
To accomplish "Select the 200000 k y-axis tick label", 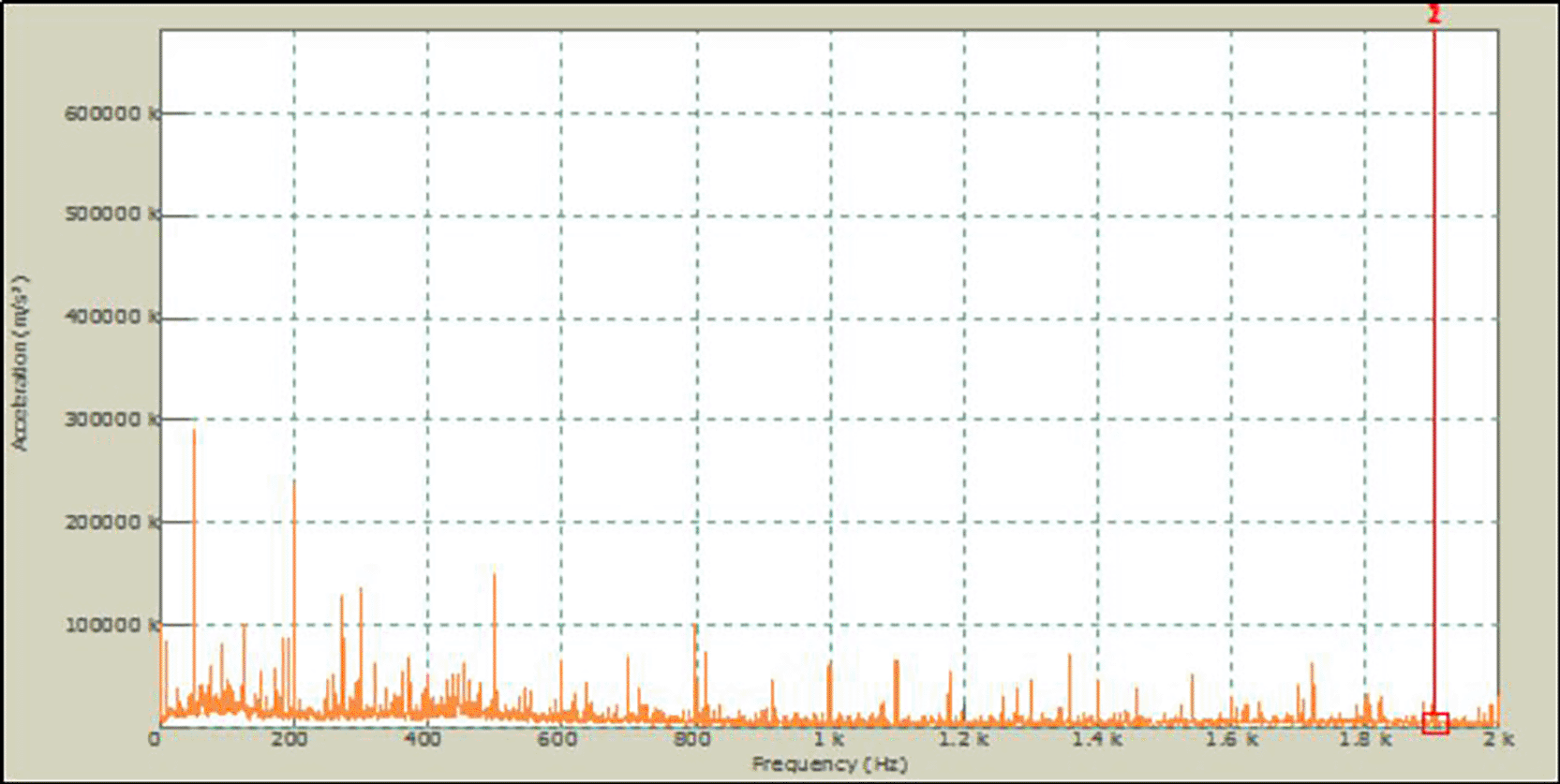I will [x=111, y=523].
